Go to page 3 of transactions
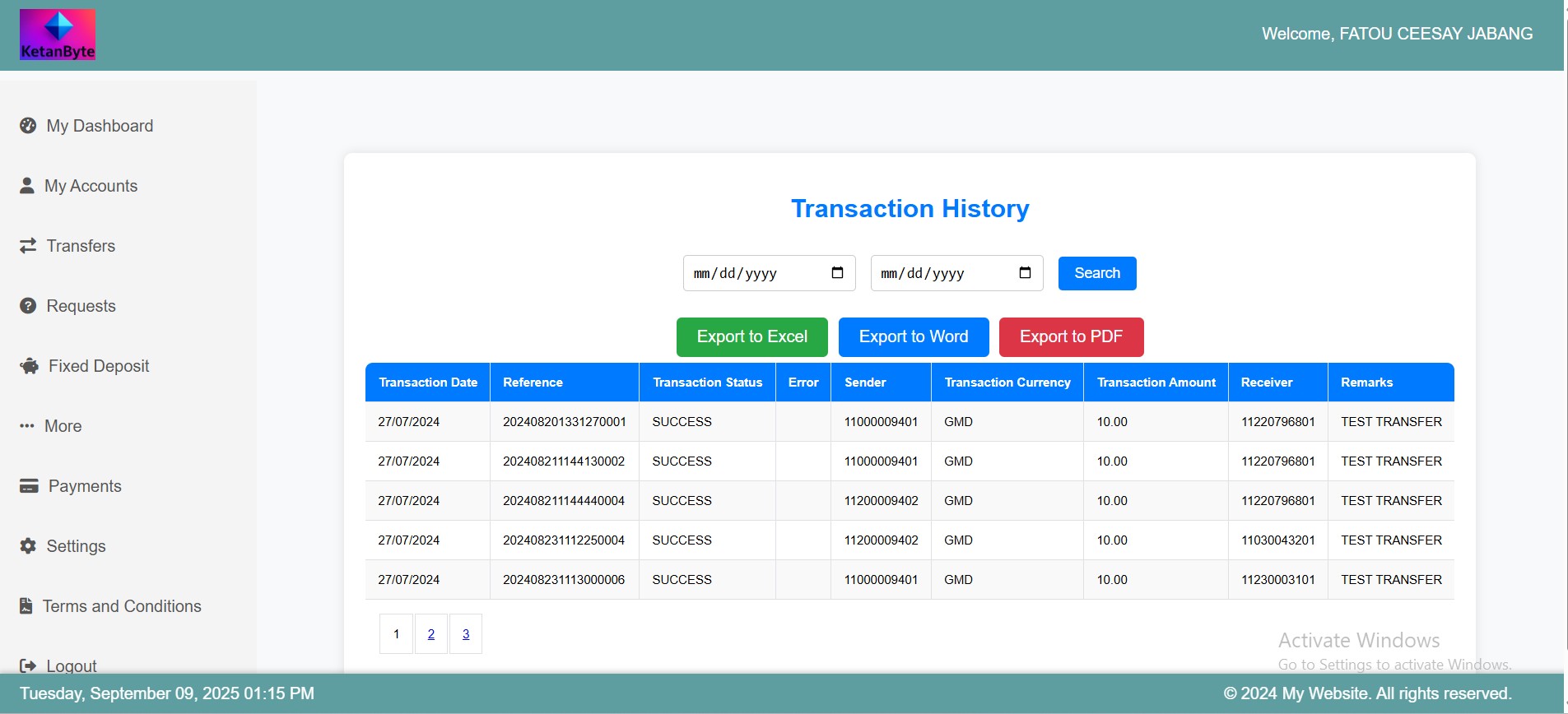Viewport: 1568px width, 714px height. pos(466,634)
